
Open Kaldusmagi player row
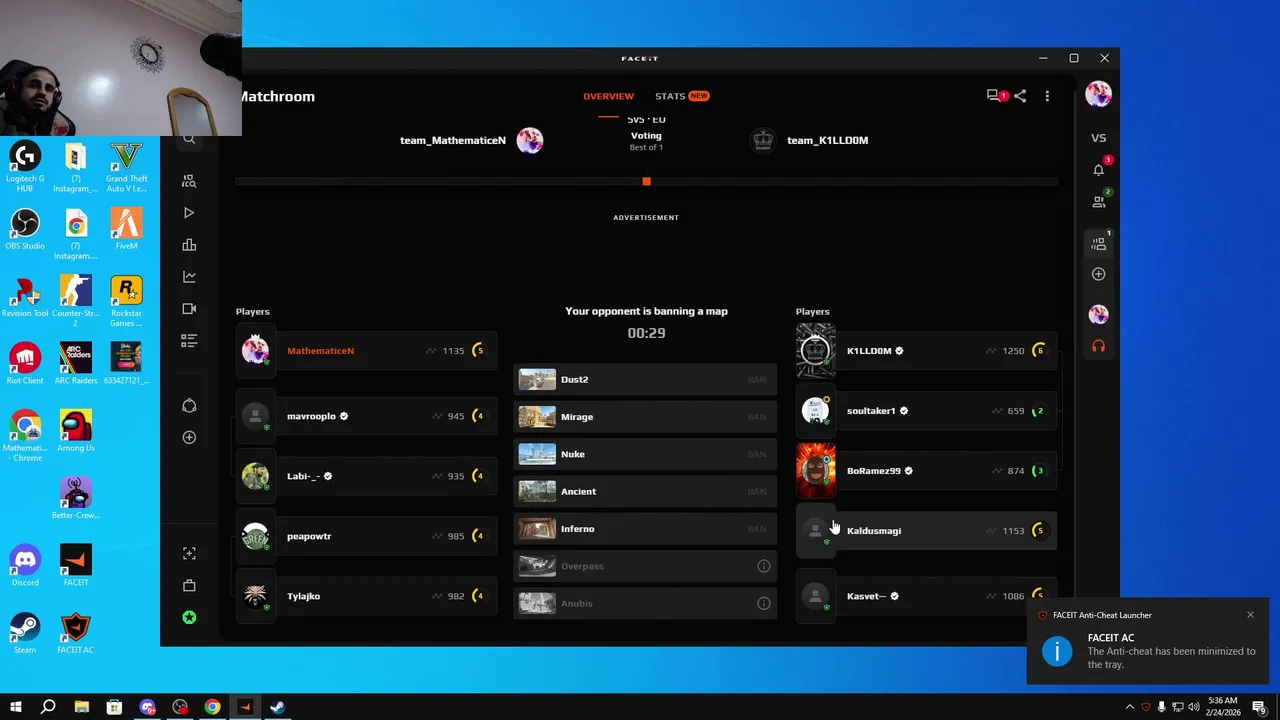[926, 531]
